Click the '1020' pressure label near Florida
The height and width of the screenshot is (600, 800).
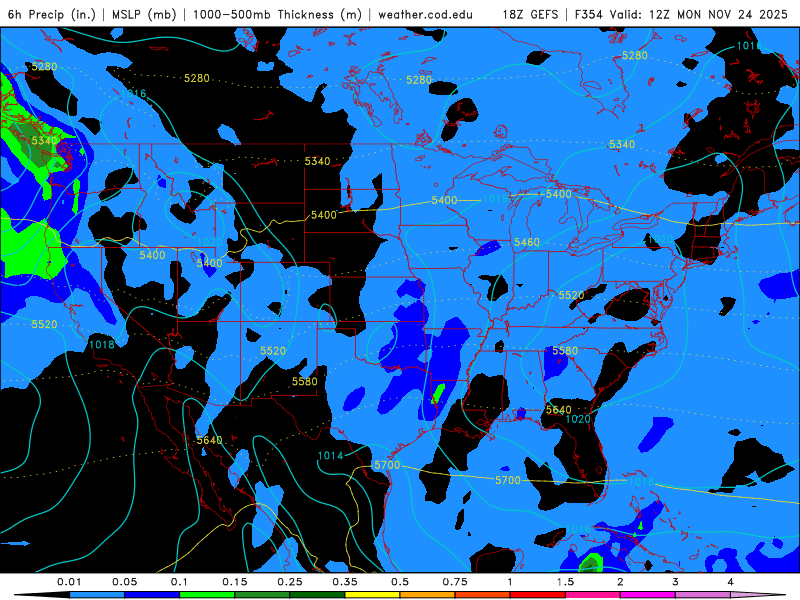click(x=578, y=419)
